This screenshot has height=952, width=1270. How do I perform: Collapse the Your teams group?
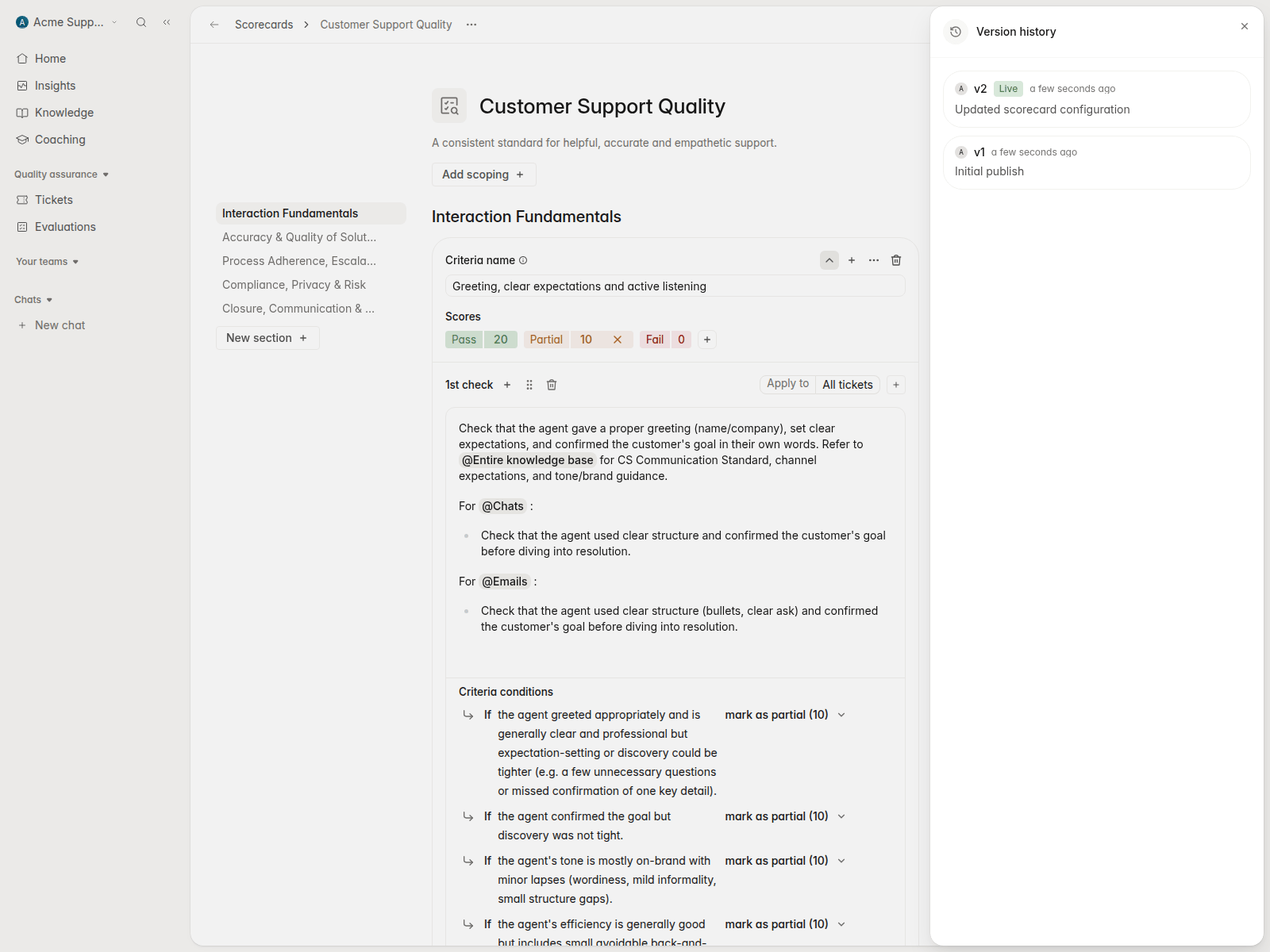pyautogui.click(x=47, y=262)
